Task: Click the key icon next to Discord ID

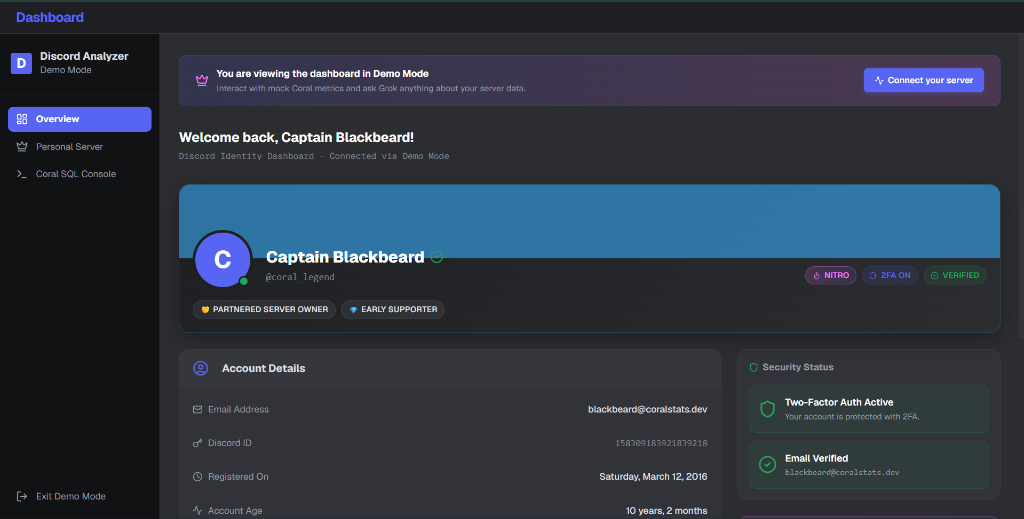Action: (197, 443)
